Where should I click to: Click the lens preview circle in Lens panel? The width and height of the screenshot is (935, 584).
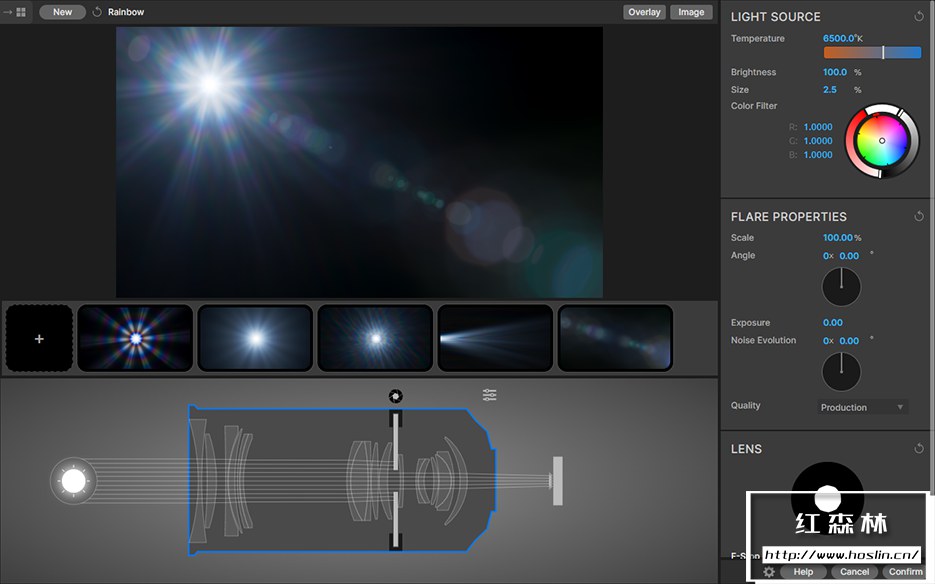(828, 498)
